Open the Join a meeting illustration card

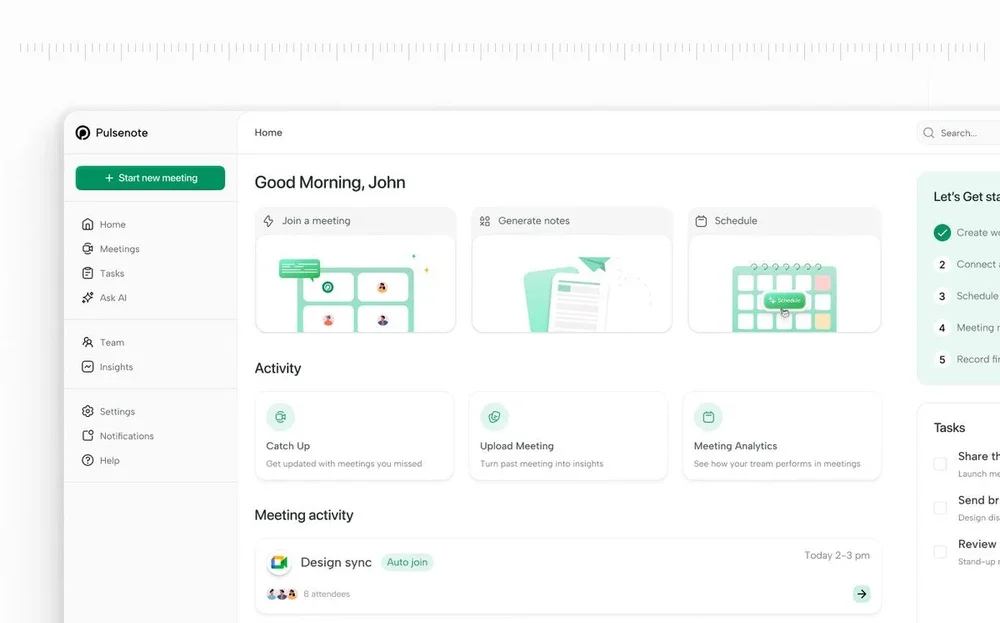355,284
